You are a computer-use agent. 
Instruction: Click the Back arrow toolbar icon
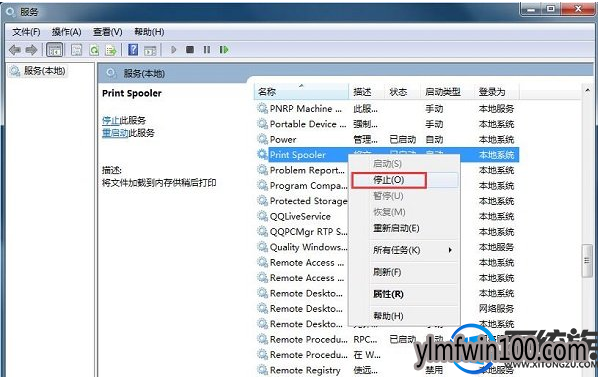14,50
